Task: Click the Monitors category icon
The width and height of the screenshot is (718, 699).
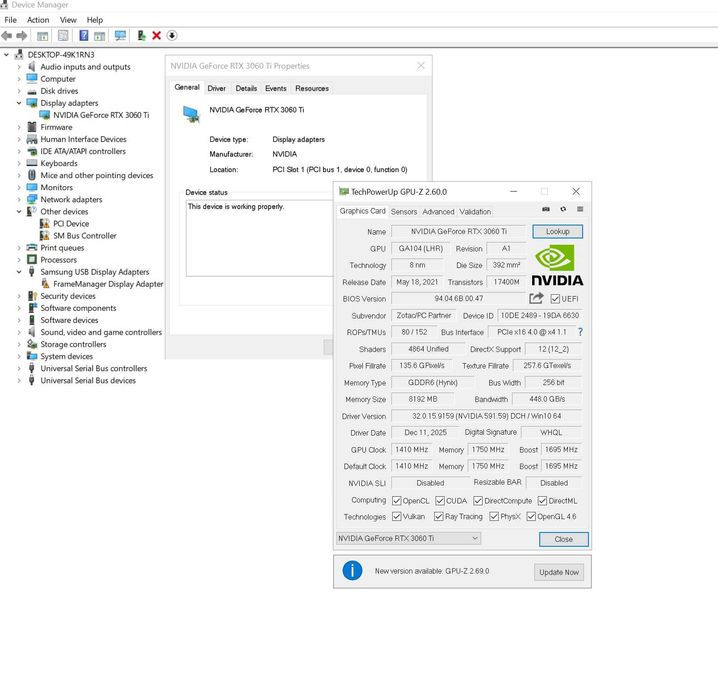Action: click(x=32, y=187)
